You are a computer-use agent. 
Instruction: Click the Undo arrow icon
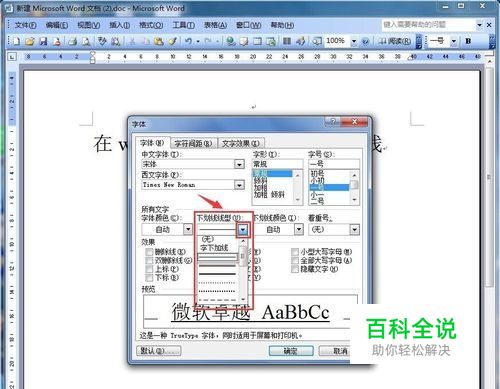188,41
